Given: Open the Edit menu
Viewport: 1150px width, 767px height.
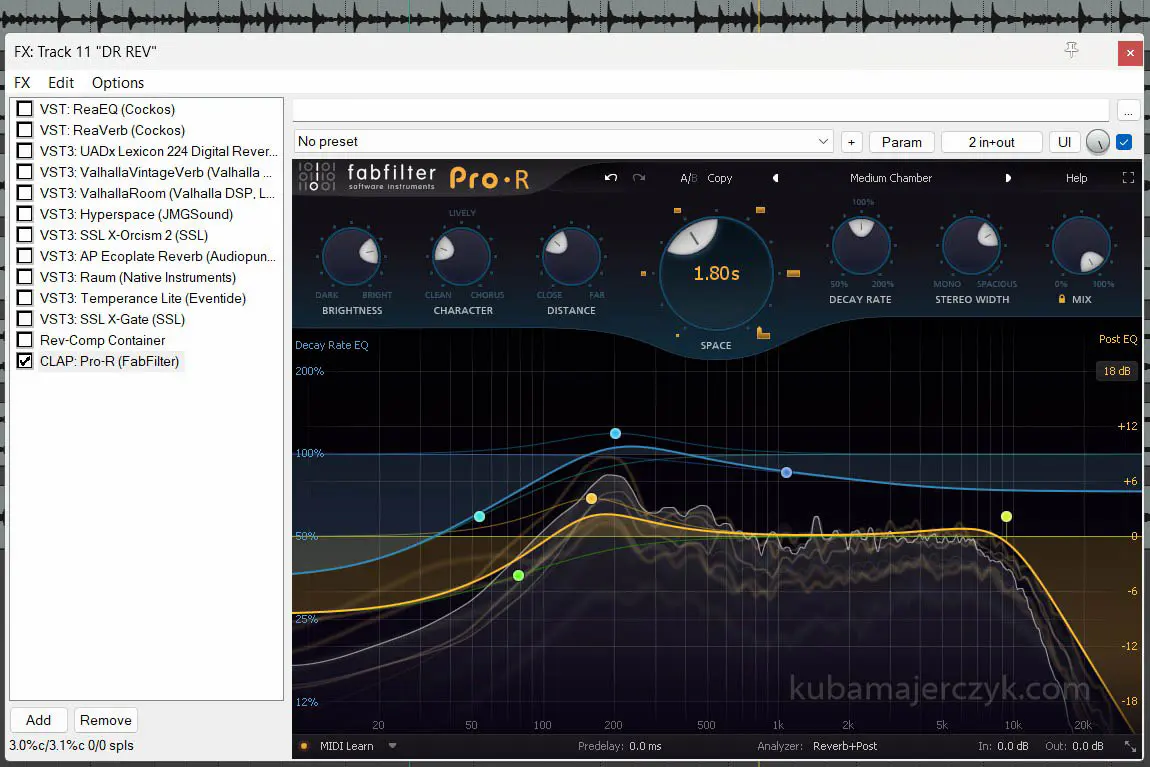Looking at the screenshot, I should pyautogui.click(x=61, y=83).
